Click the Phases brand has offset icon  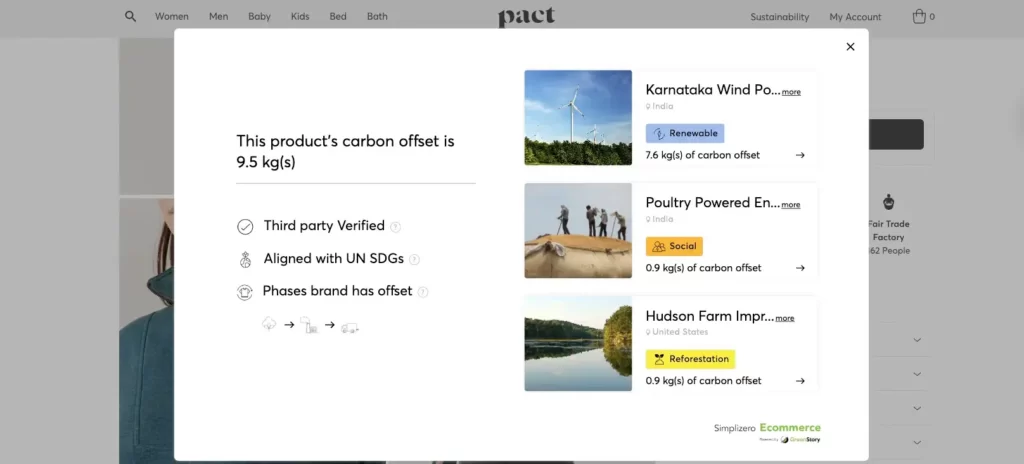tap(244, 292)
